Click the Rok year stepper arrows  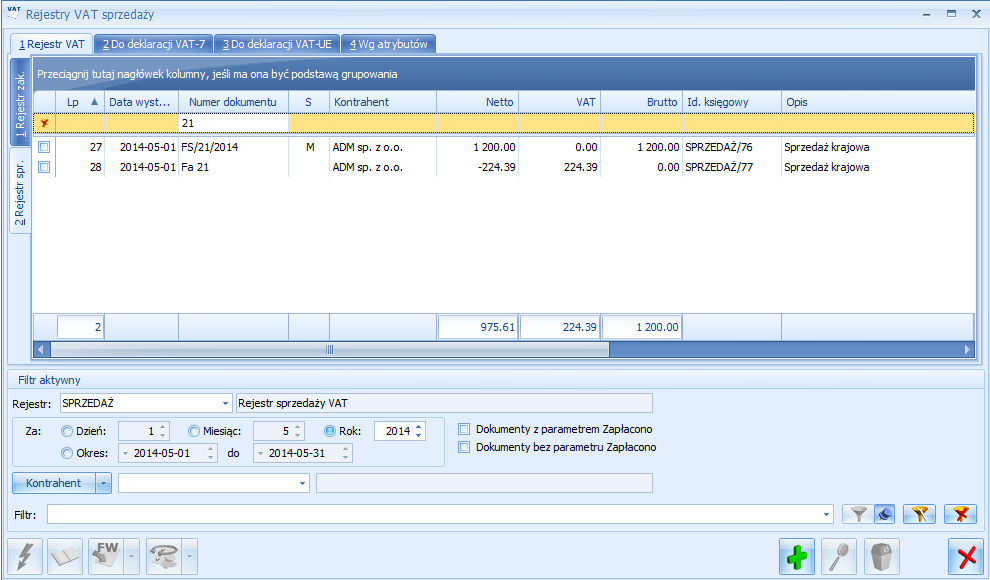click(x=419, y=431)
